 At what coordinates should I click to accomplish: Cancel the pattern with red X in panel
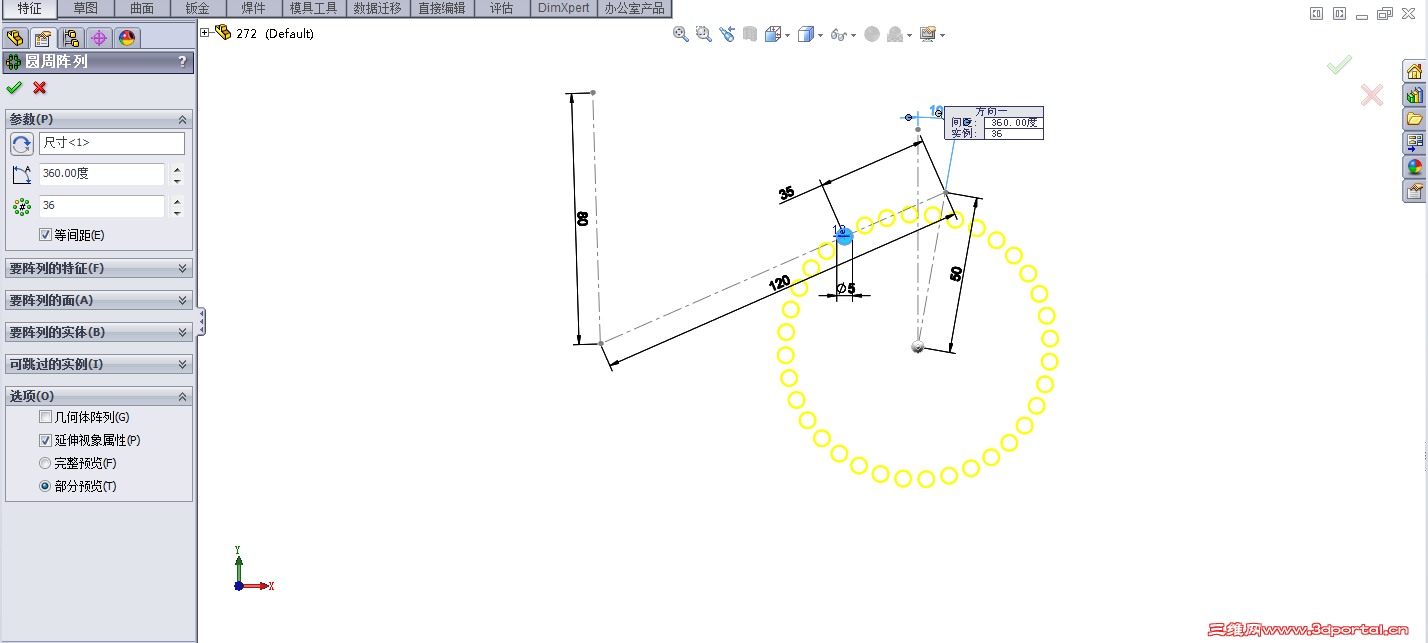coord(40,88)
